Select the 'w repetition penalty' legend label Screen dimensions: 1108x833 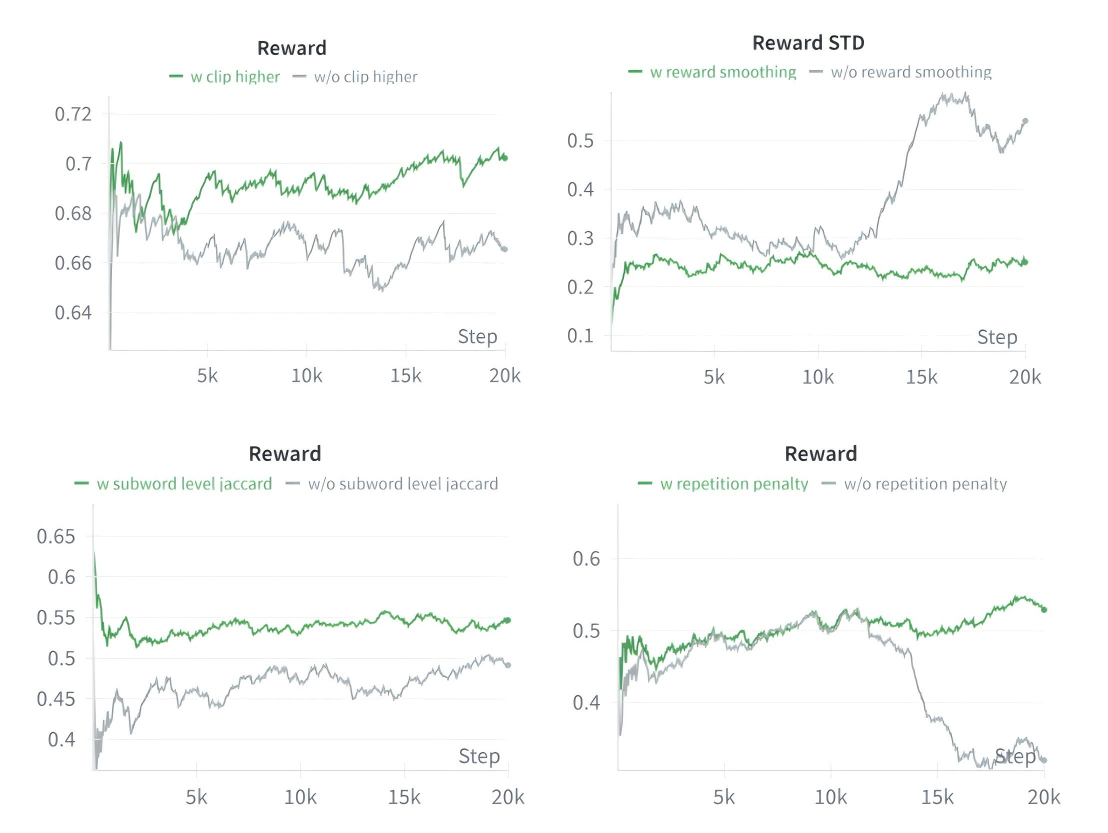tap(734, 484)
